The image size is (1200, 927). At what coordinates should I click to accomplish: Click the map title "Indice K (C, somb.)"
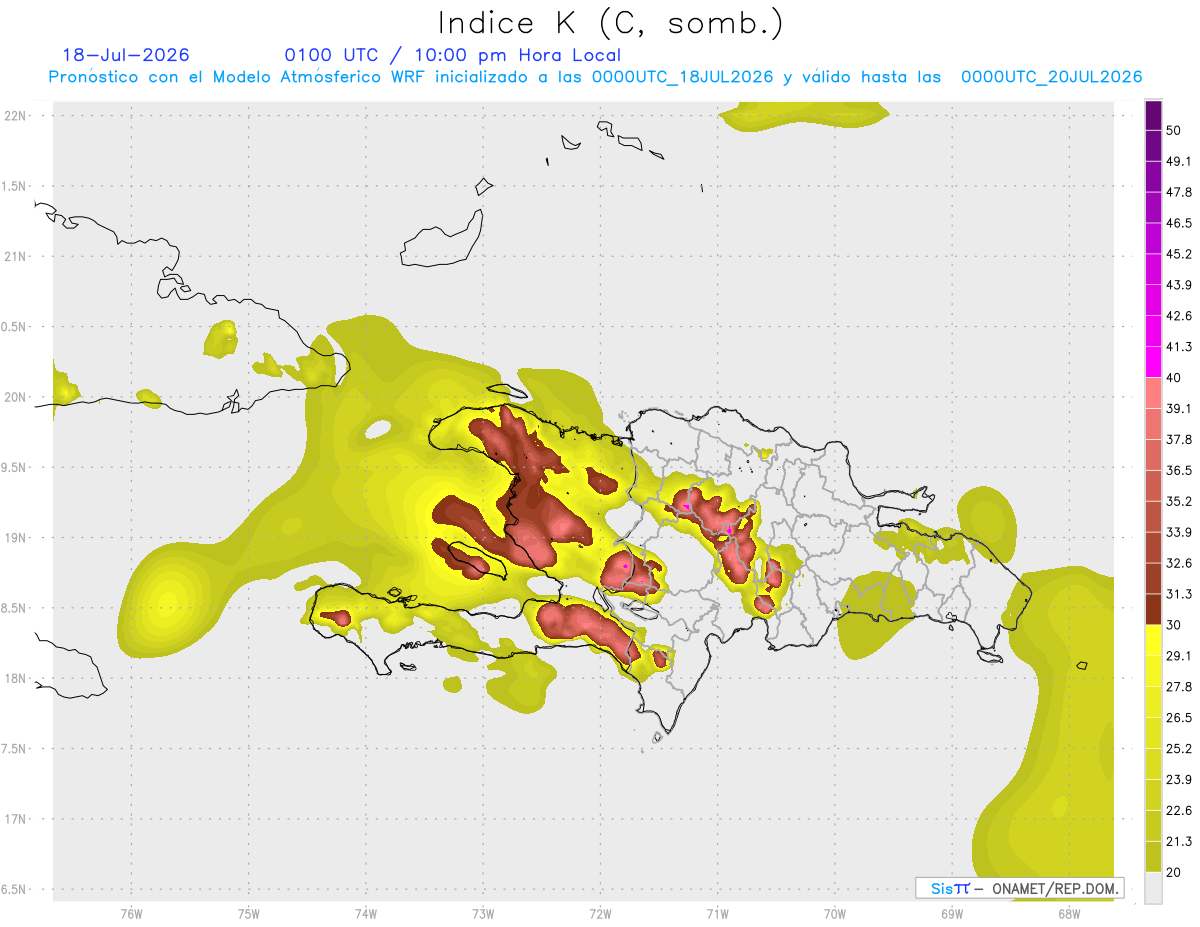(x=610, y=23)
